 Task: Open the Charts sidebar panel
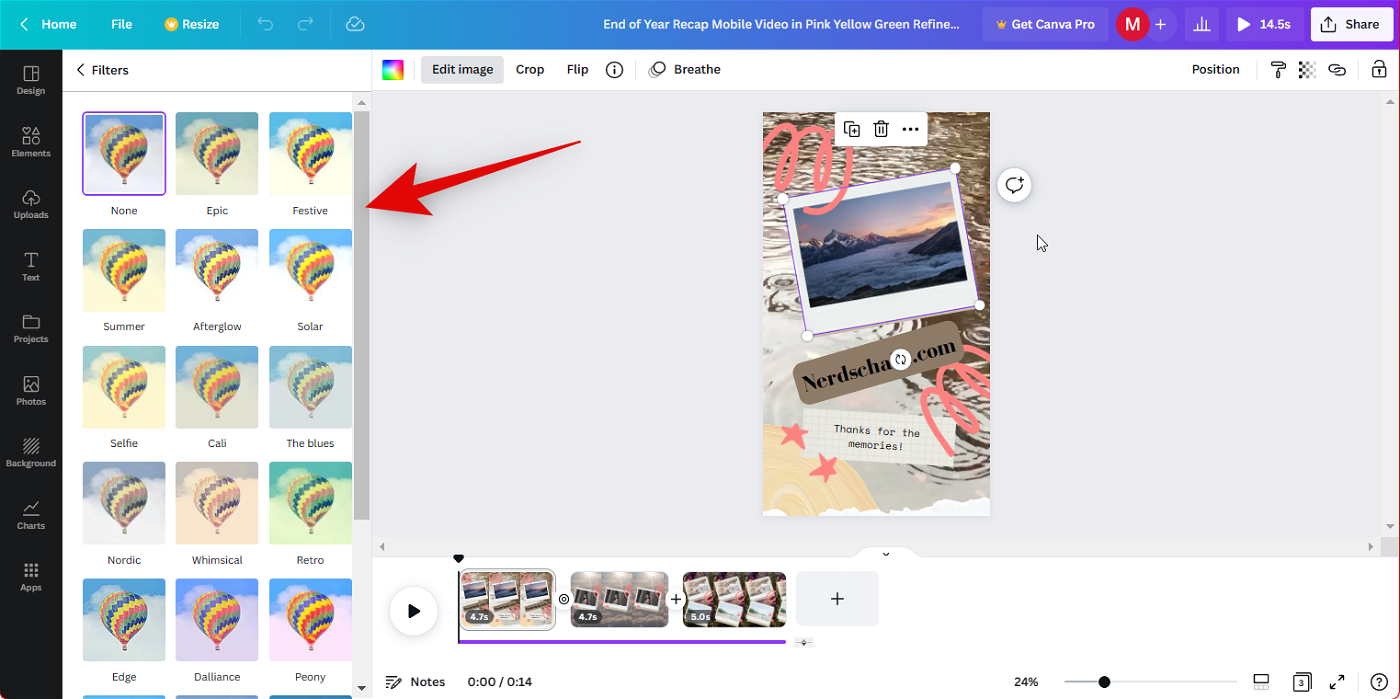pos(31,514)
